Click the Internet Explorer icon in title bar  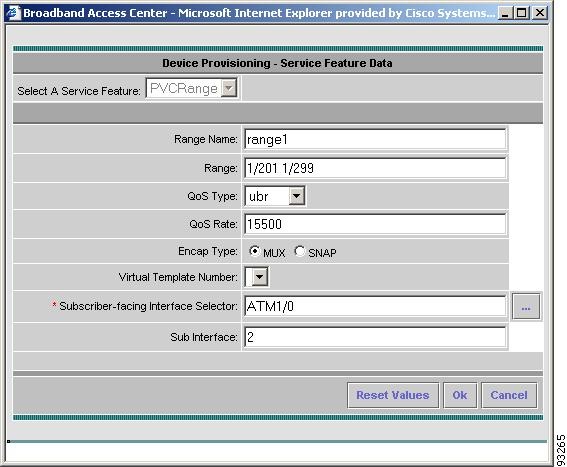click(x=13, y=13)
